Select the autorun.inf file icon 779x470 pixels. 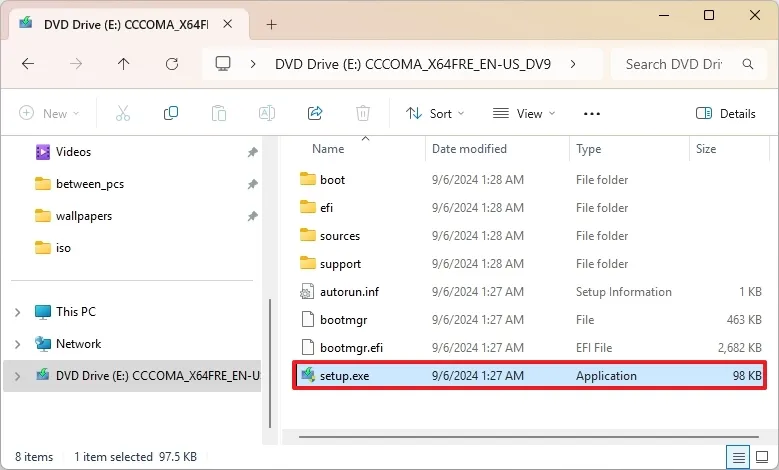307,292
